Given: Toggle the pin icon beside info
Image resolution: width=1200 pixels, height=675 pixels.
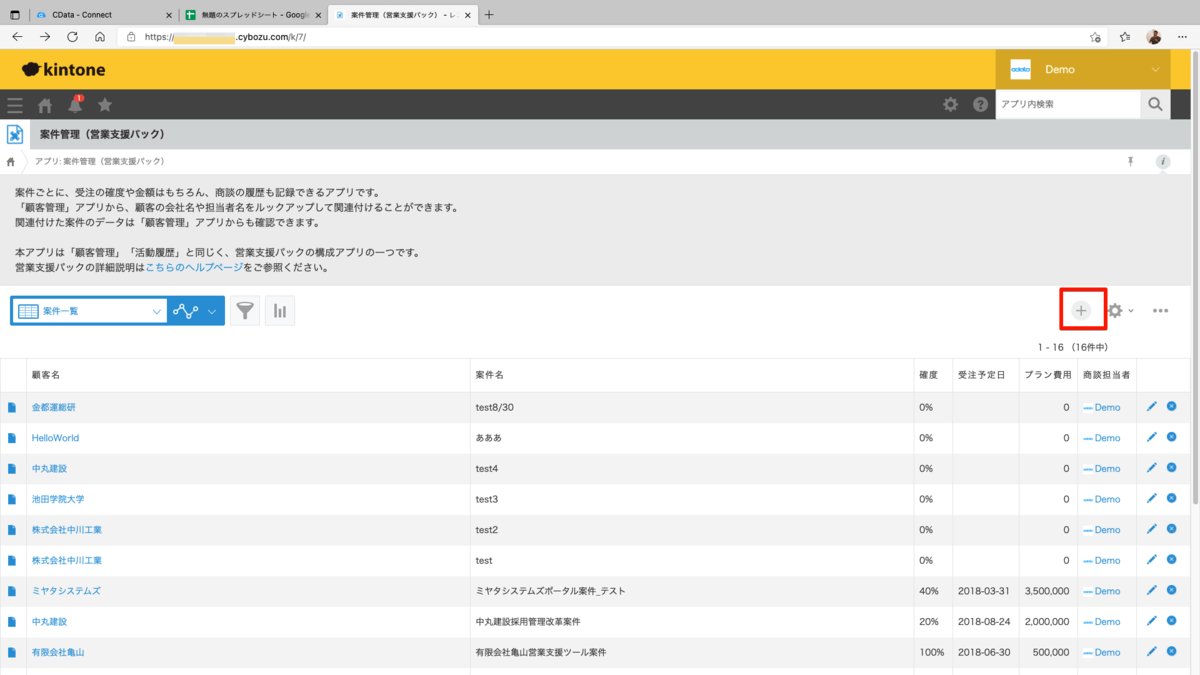Looking at the screenshot, I should click(x=1131, y=162).
